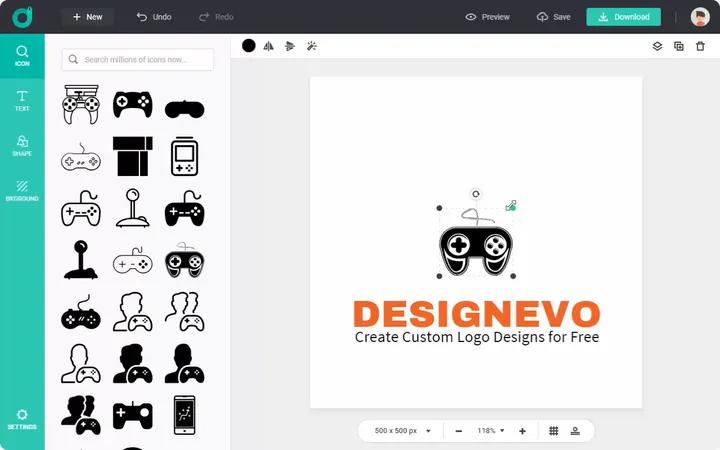Open the user profile avatar
The height and width of the screenshot is (450, 720).
coord(700,17)
